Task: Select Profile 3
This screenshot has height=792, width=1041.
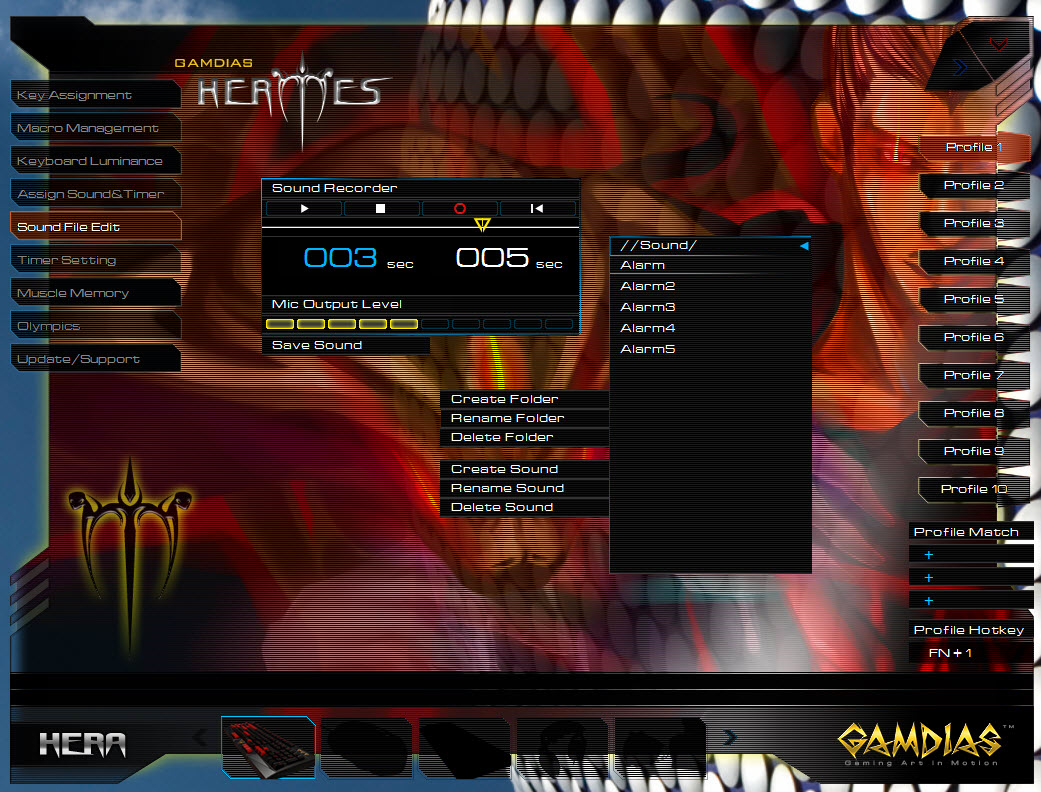Action: point(974,223)
